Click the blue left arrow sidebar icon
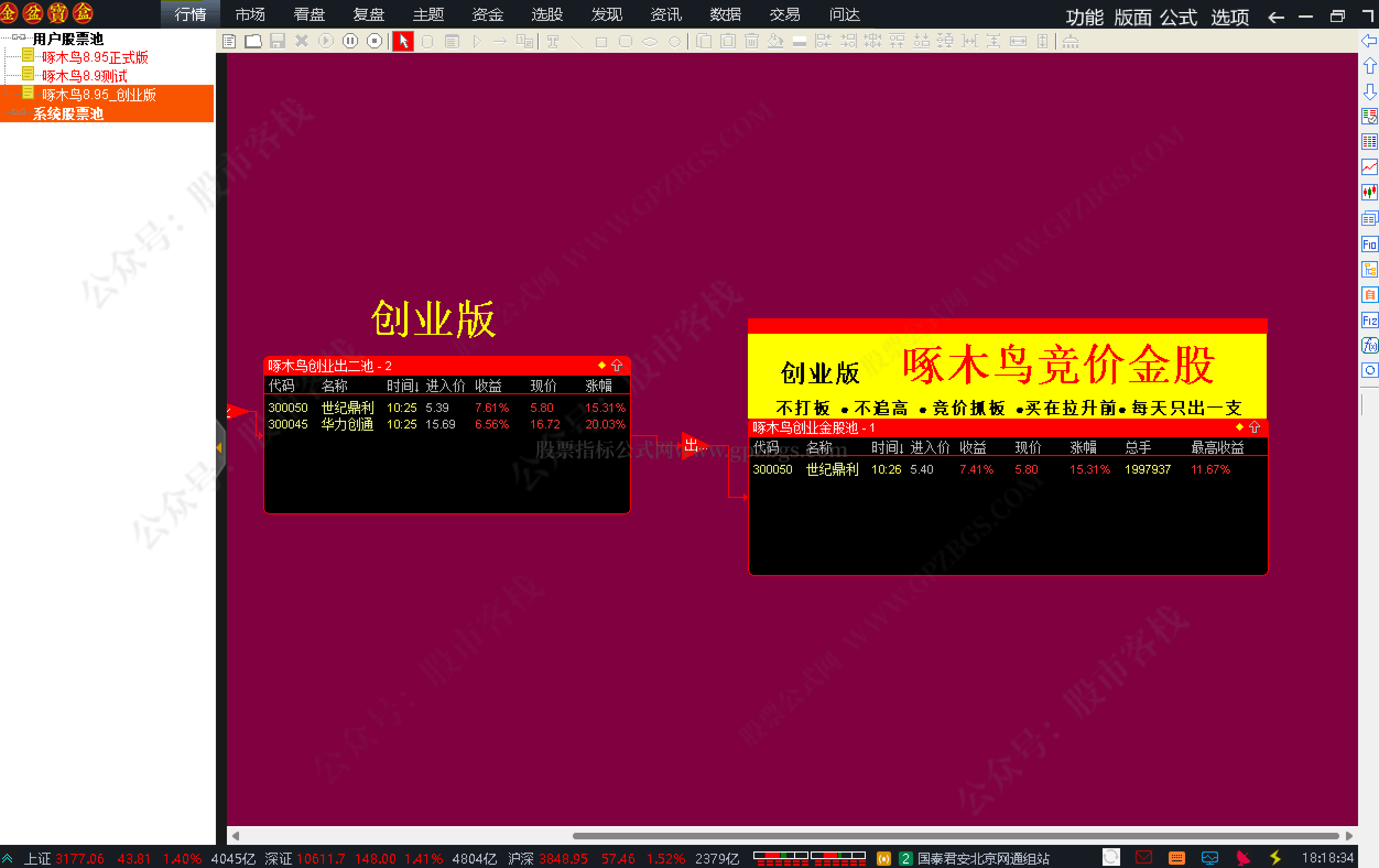The width and height of the screenshot is (1379, 868). (1369, 41)
